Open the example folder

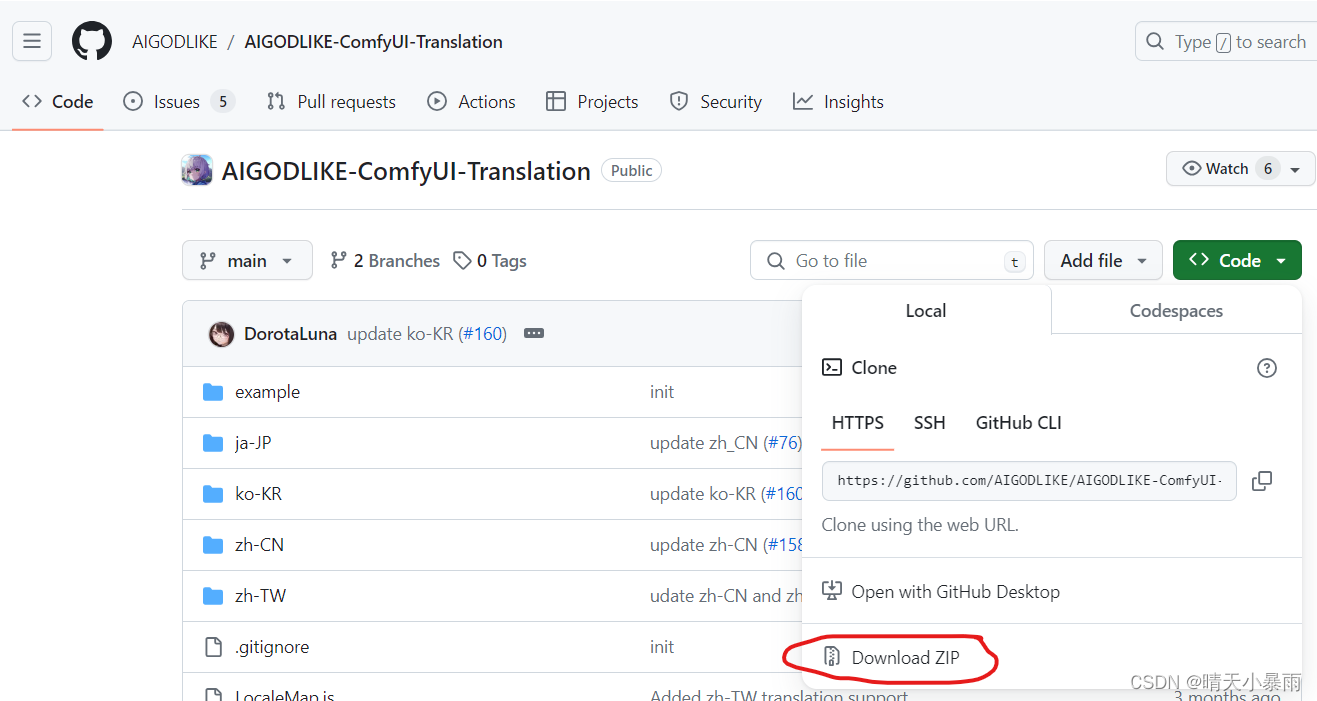pyautogui.click(x=267, y=392)
